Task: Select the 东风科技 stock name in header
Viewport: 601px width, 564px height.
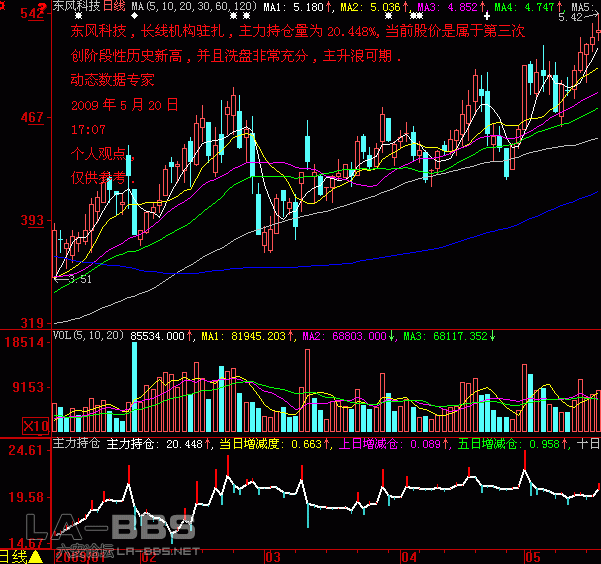Action: (x=76, y=7)
